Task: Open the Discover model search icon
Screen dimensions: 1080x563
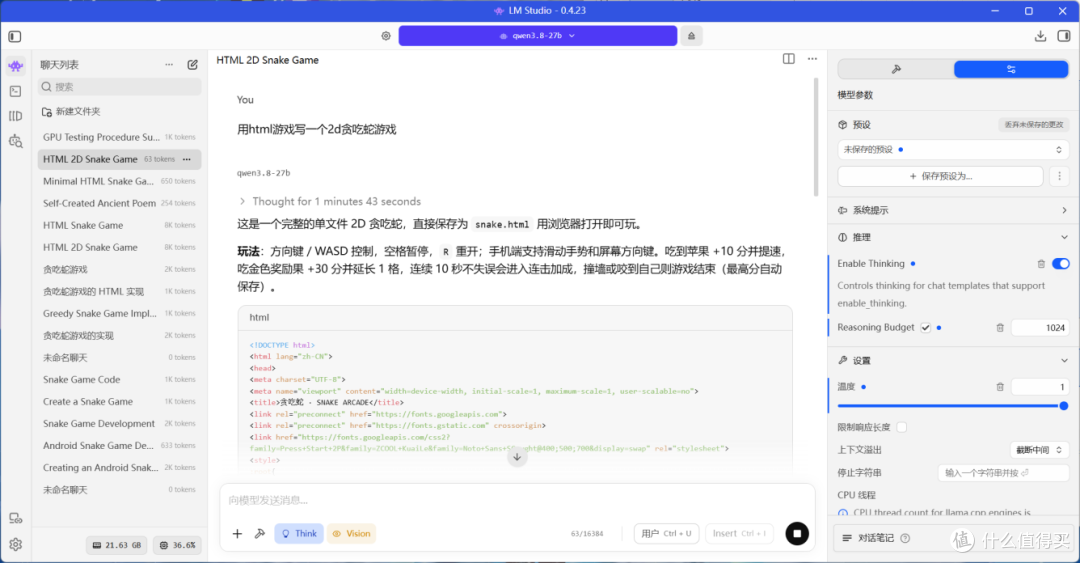Action: point(15,141)
